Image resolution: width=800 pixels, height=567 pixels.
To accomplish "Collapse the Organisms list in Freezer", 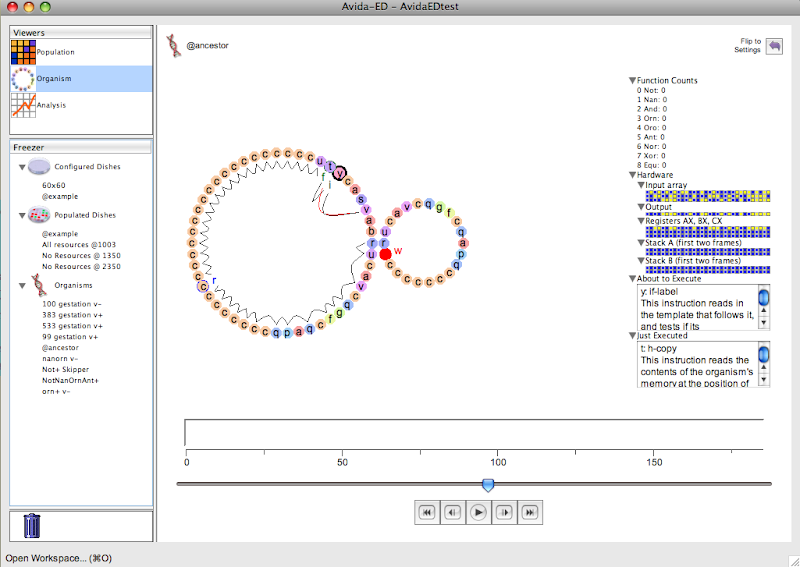I will point(22,285).
